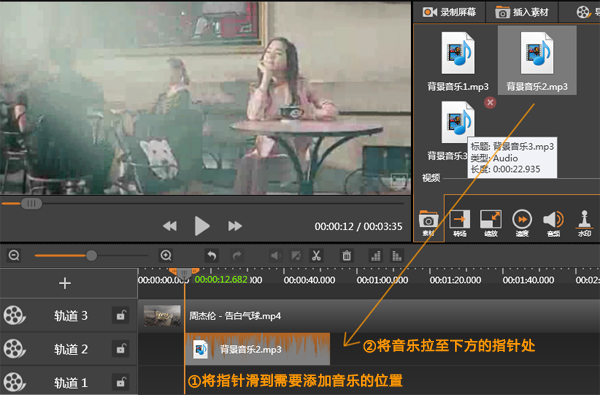The width and height of the screenshot is (600, 395).
Task: Undo the last edit
Action: (212, 255)
